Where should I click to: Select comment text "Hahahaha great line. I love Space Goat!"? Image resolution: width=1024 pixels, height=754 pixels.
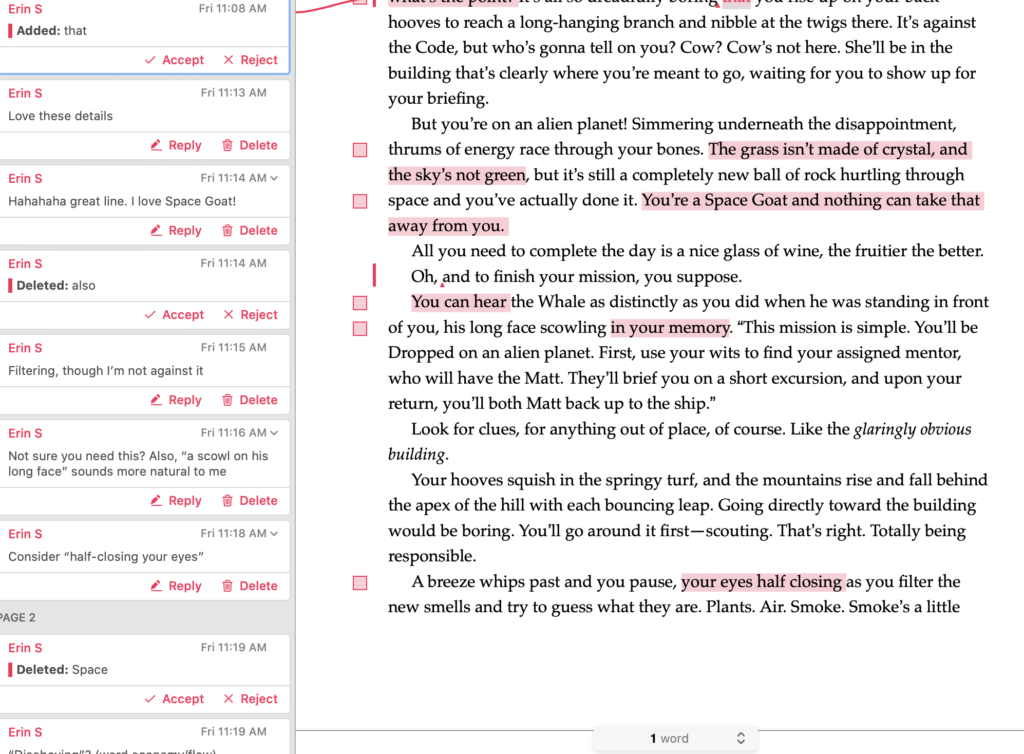tap(122, 202)
